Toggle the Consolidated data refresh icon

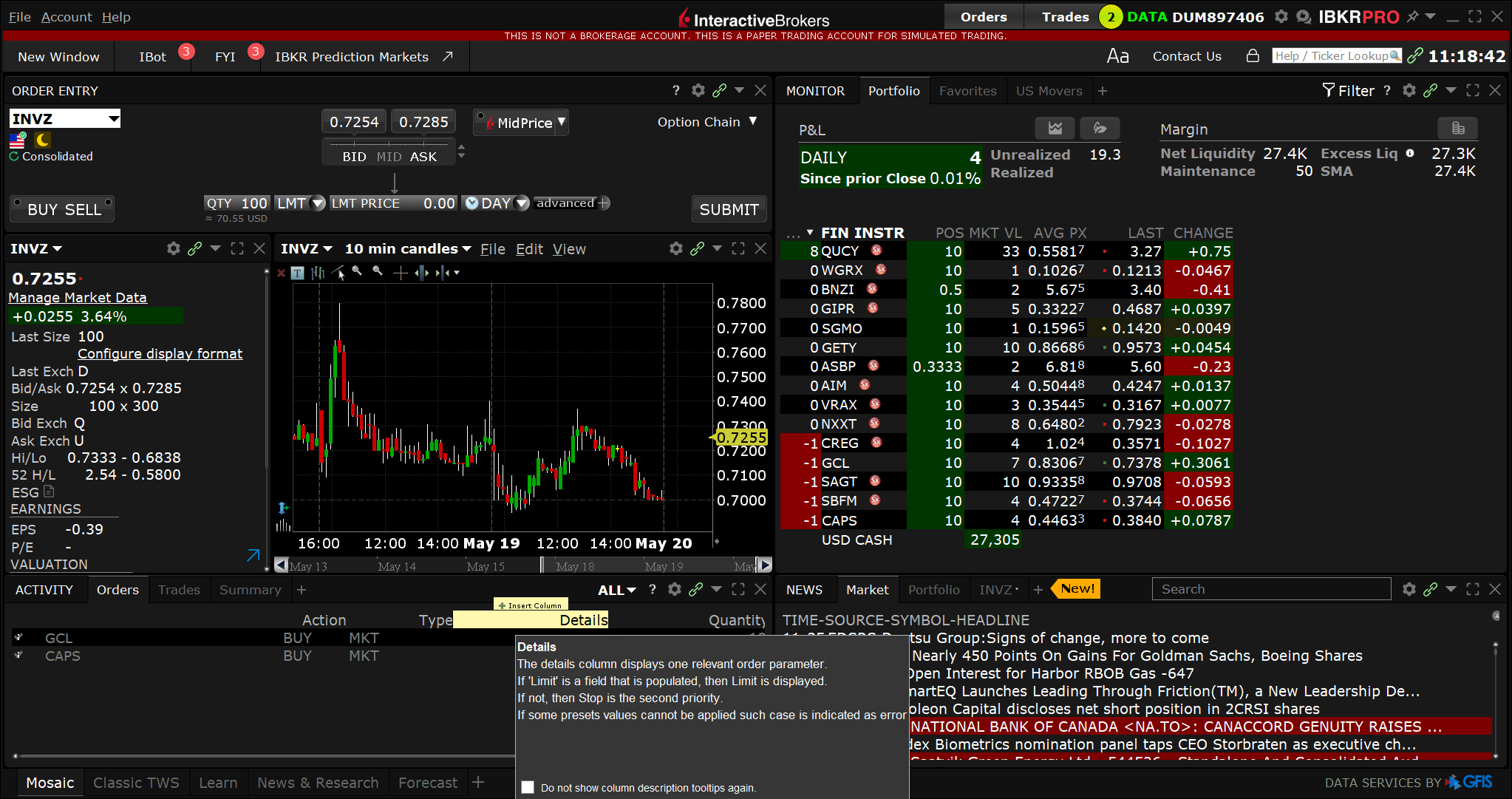point(14,156)
